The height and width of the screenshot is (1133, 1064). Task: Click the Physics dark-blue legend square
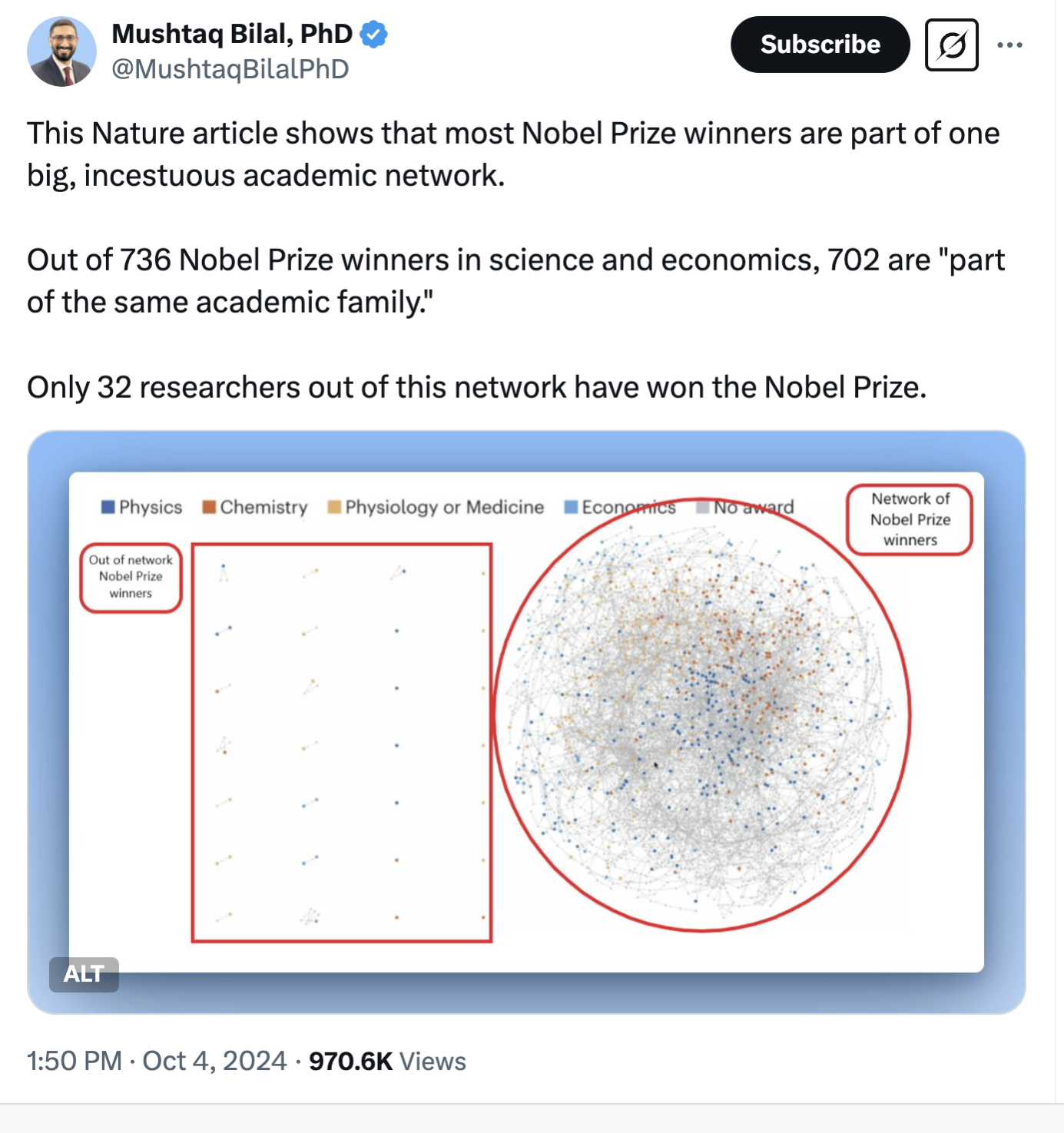click(x=108, y=507)
